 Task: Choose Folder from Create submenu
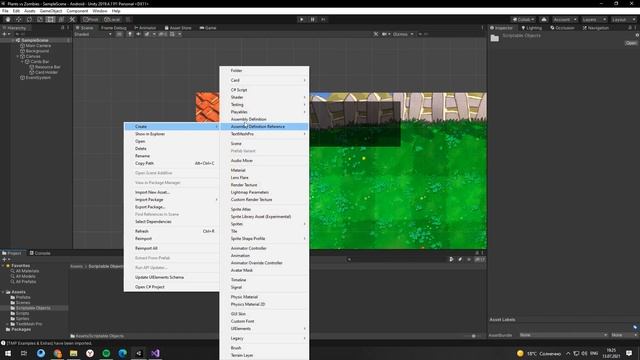(x=264, y=71)
